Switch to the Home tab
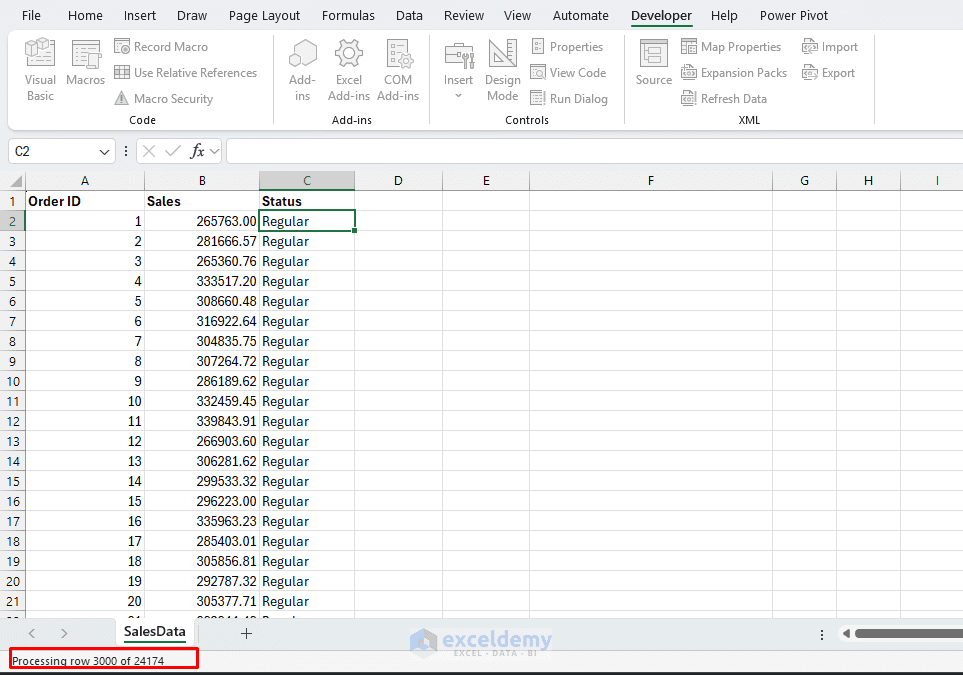The width and height of the screenshot is (963, 675). [85, 15]
